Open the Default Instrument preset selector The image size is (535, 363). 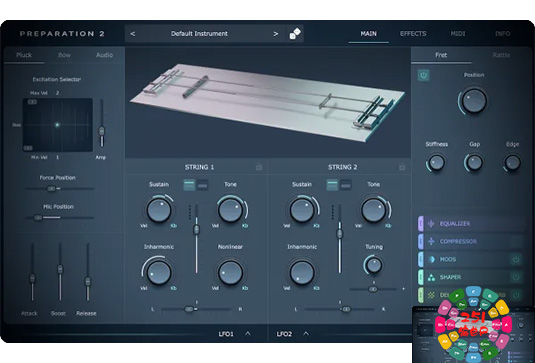[x=199, y=34]
